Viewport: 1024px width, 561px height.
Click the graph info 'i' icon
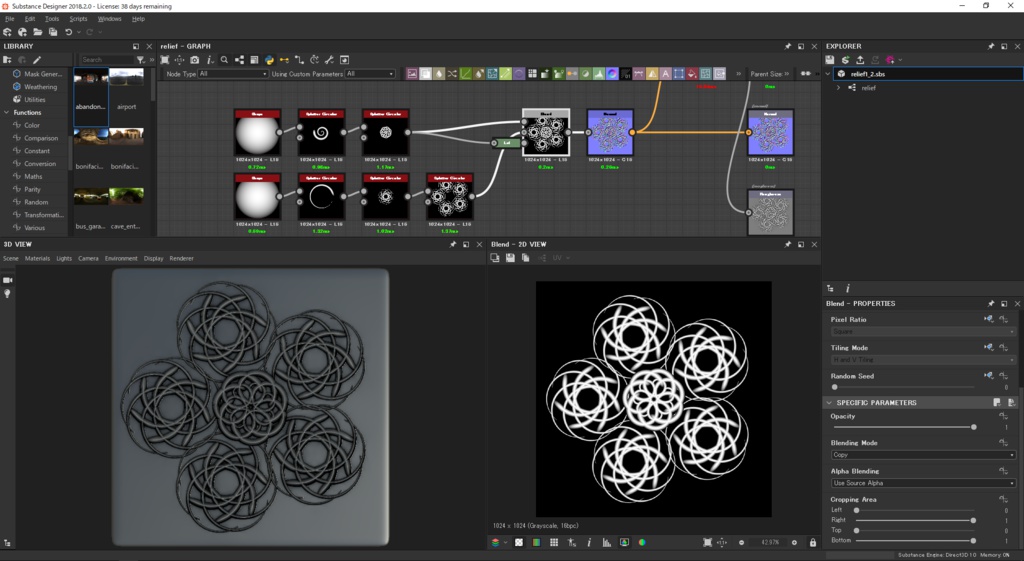coord(210,59)
